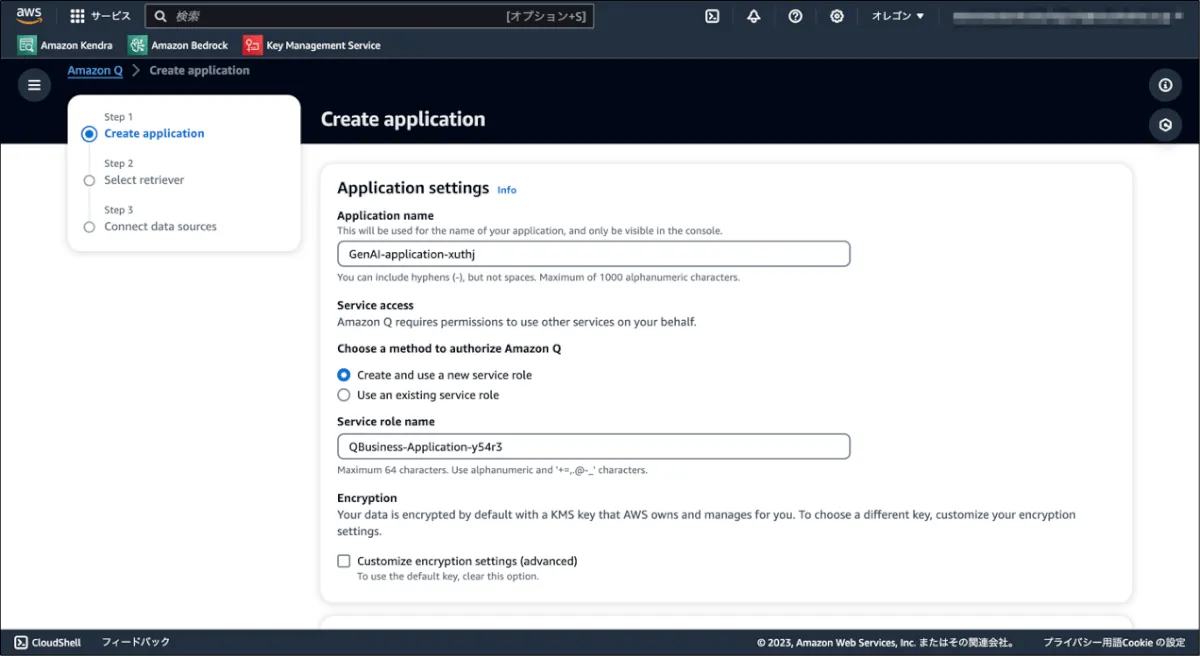This screenshot has height=656, width=1200.
Task: Click the Info link beside Application settings
Action: click(x=507, y=190)
